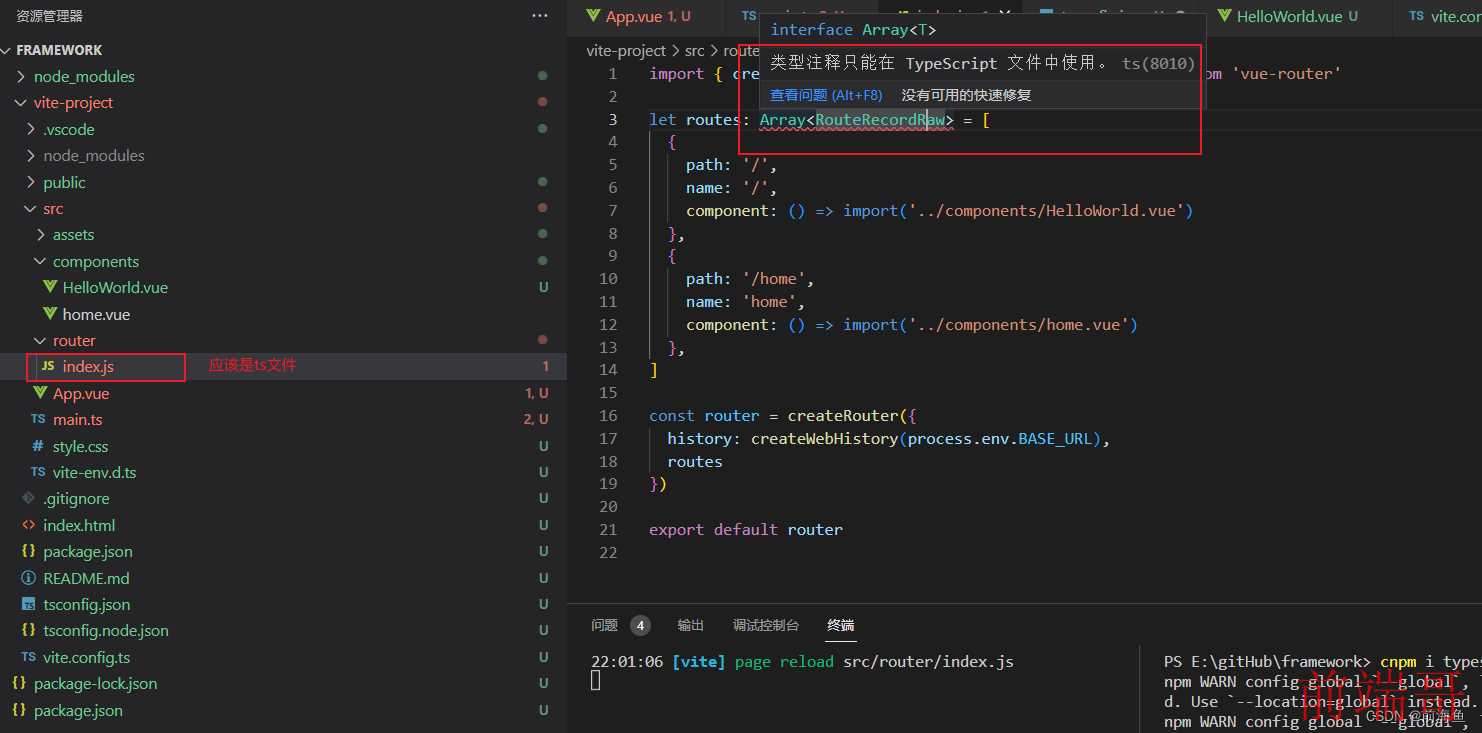This screenshot has width=1482, height=733.
Task: Open the explorer more actions ellipsis
Action: [540, 16]
